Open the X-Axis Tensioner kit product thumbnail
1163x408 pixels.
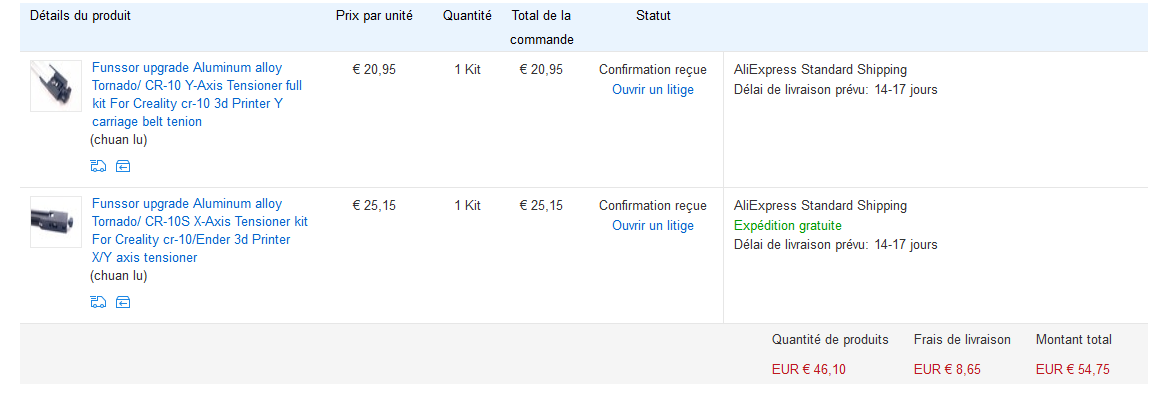56,222
